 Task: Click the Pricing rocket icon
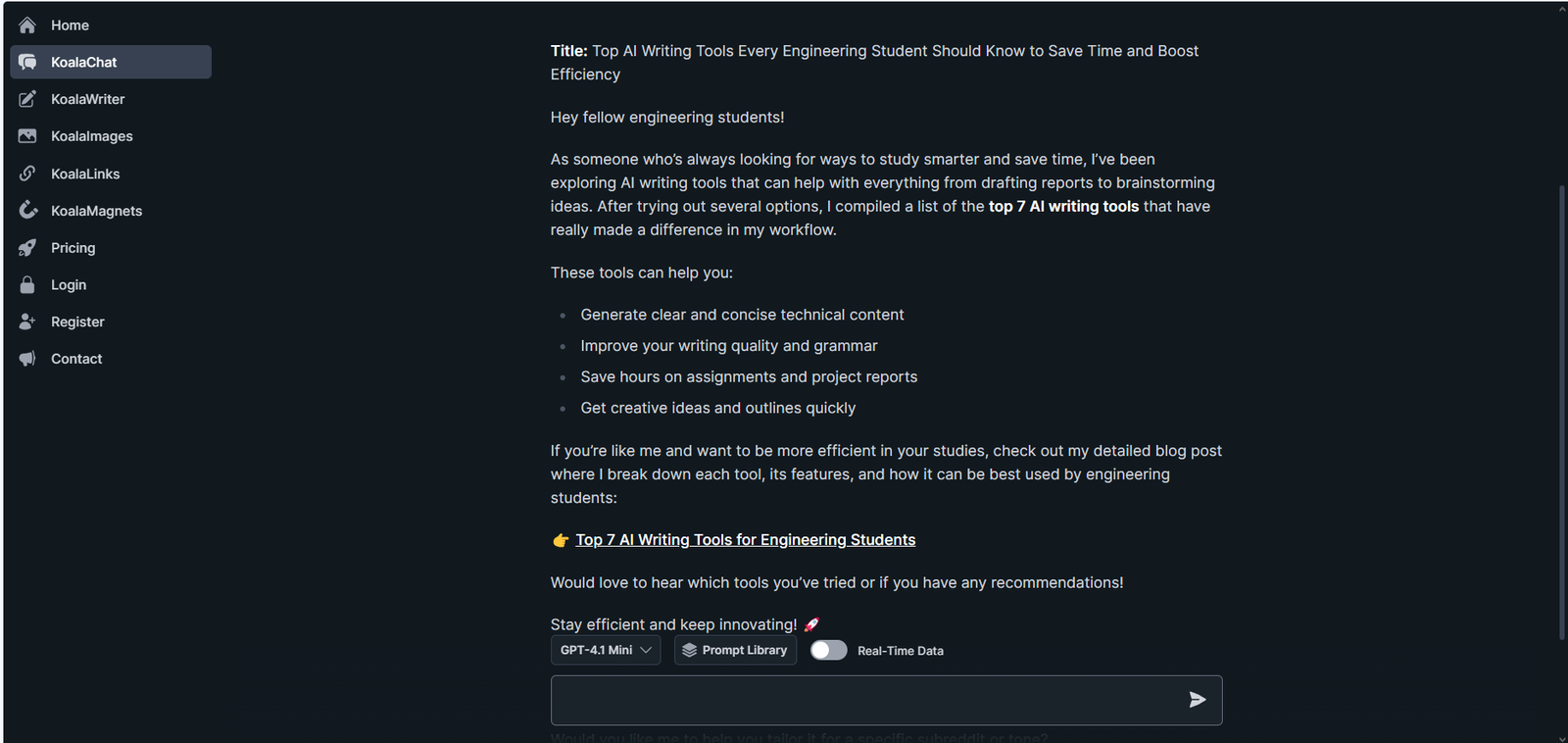click(27, 248)
